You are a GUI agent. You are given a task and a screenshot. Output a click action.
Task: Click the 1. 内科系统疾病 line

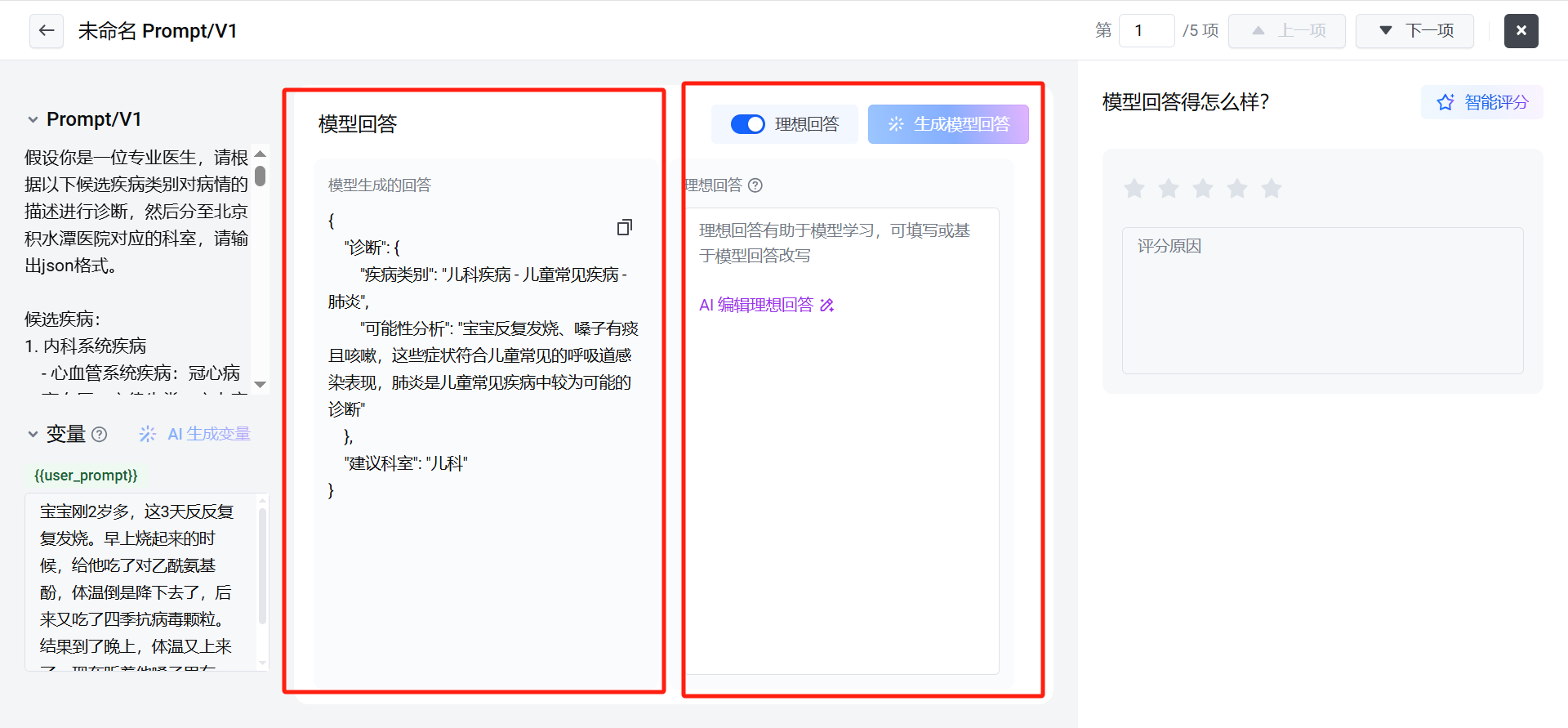86,346
